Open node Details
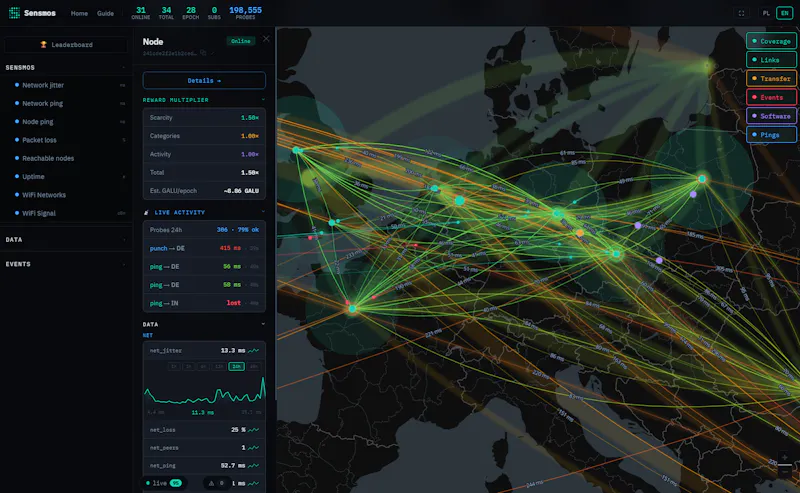This screenshot has width=800, height=493. (x=204, y=81)
